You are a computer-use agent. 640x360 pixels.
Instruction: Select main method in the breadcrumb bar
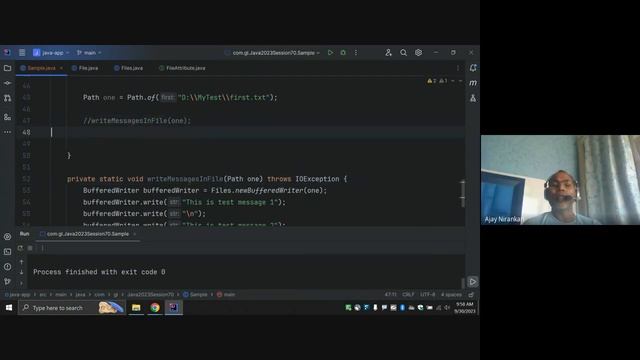tap(226, 294)
